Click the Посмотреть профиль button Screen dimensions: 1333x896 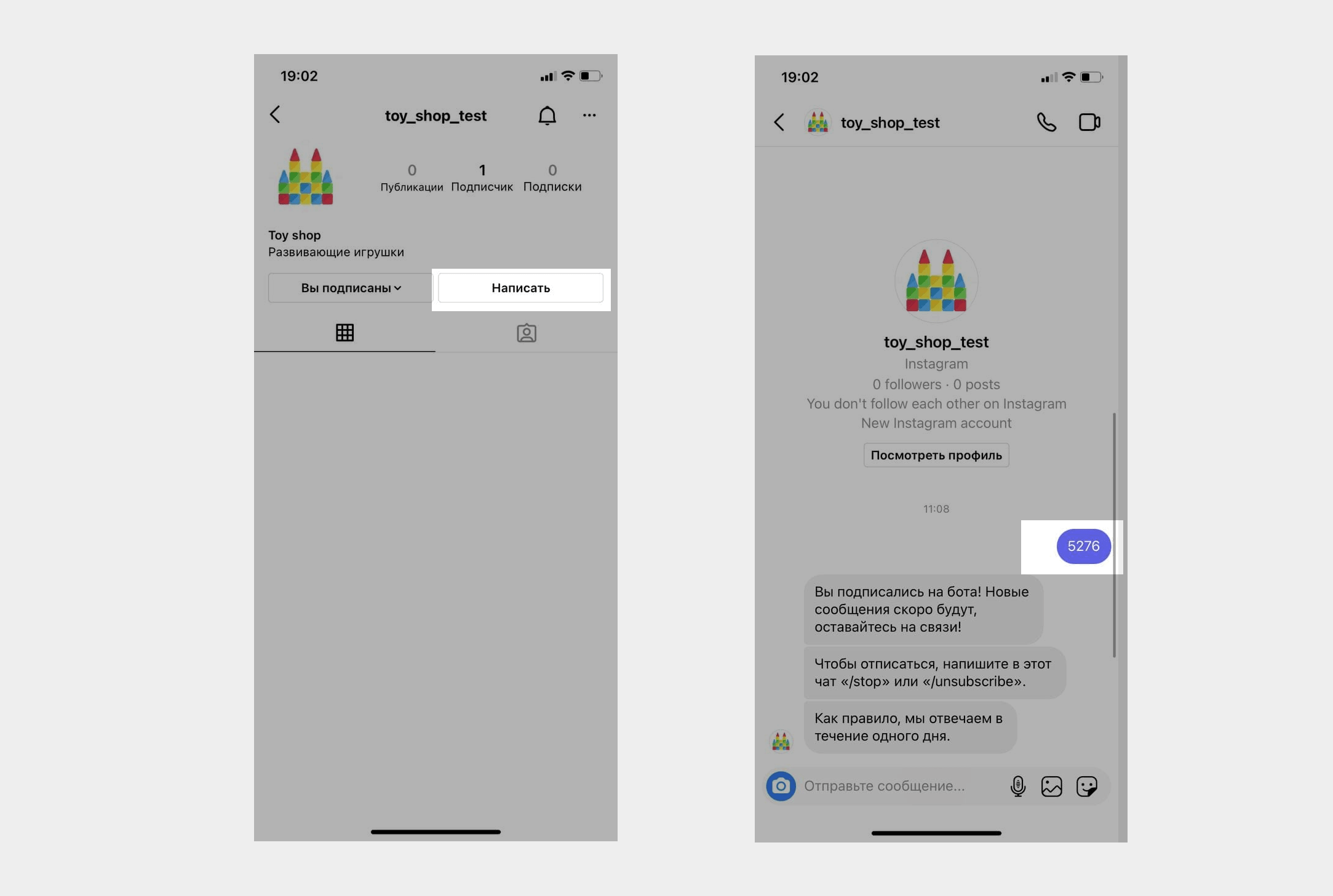coord(935,455)
